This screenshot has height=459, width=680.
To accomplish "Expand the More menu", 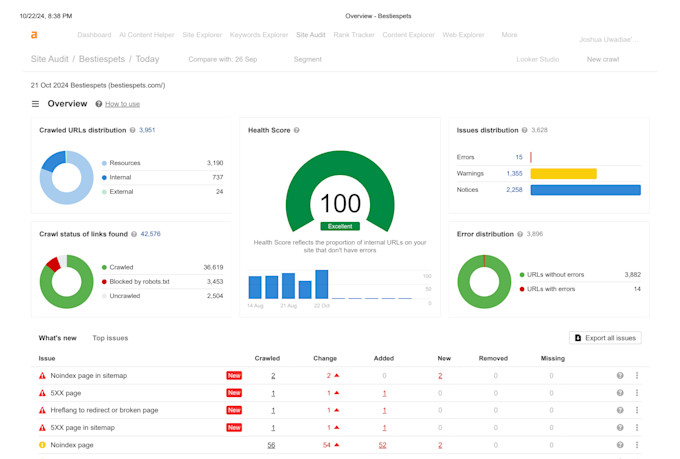I will click(509, 35).
